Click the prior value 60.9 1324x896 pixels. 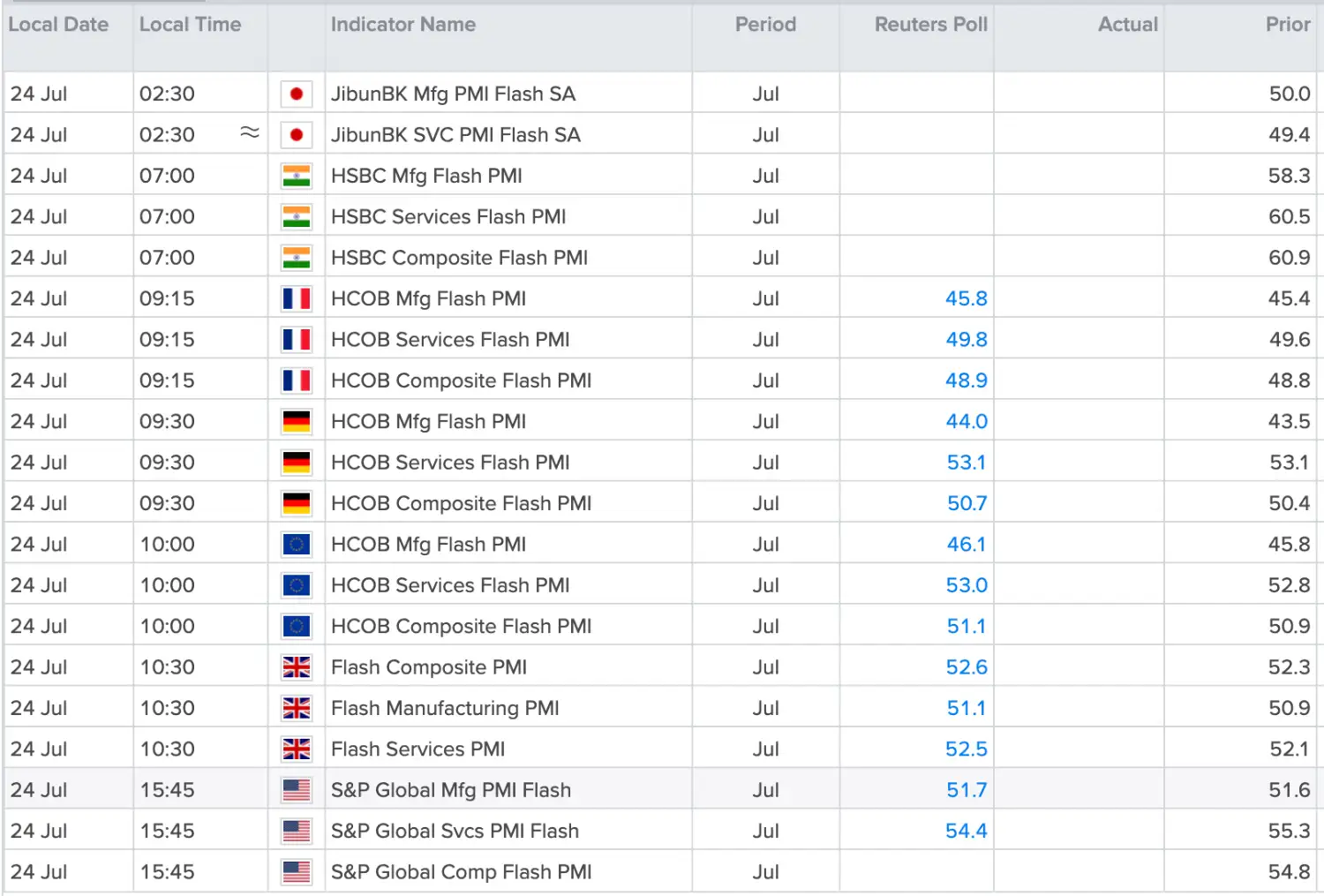point(1289,258)
